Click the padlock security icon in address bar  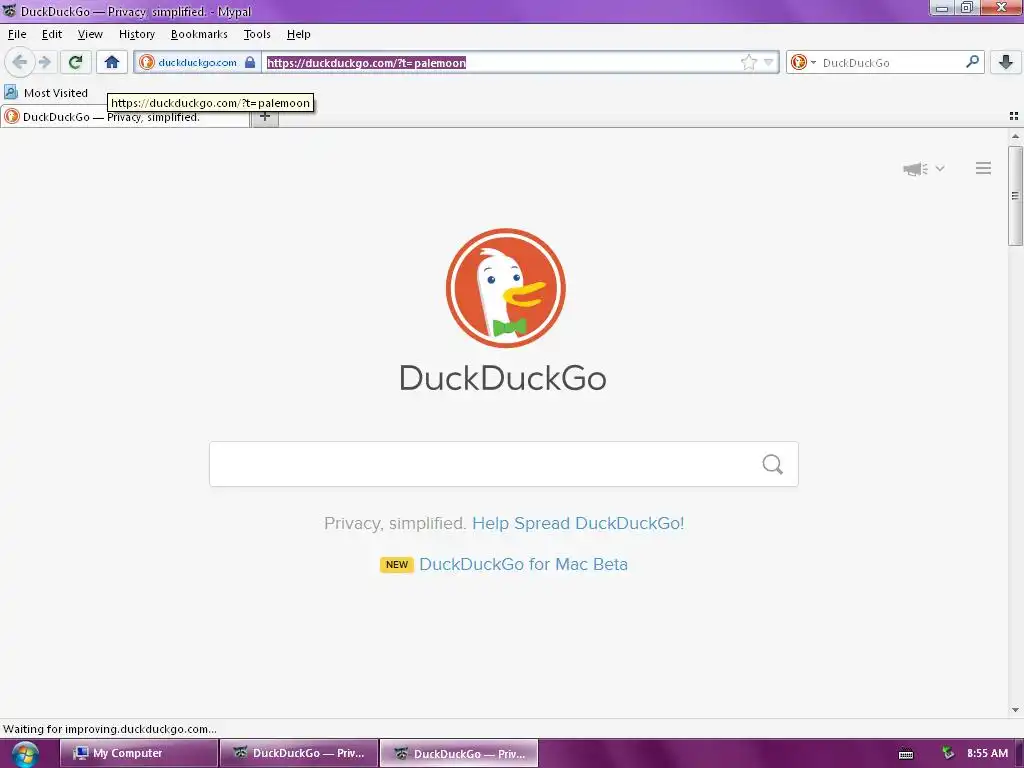click(x=250, y=62)
